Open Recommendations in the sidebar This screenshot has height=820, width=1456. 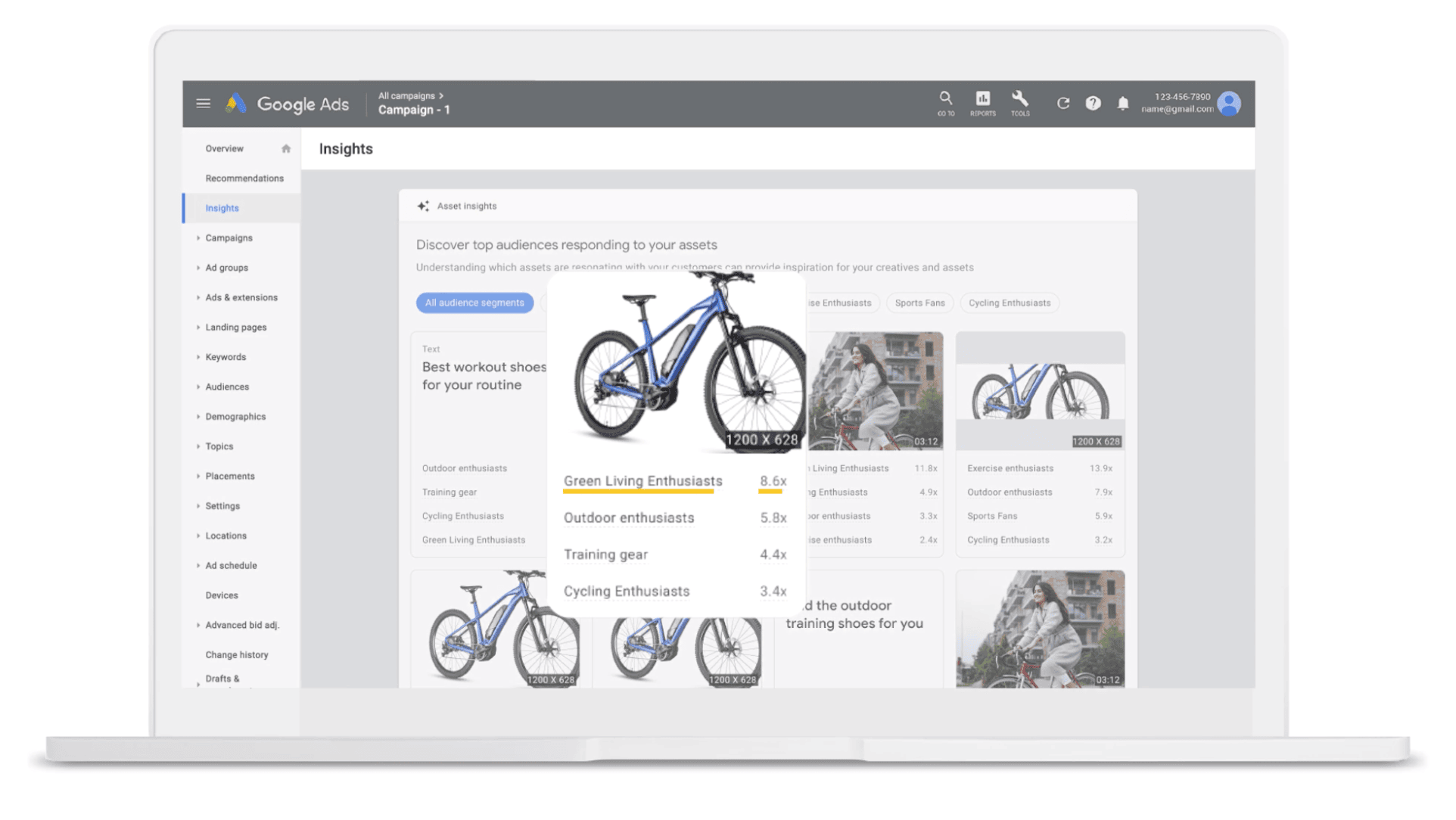pos(244,179)
